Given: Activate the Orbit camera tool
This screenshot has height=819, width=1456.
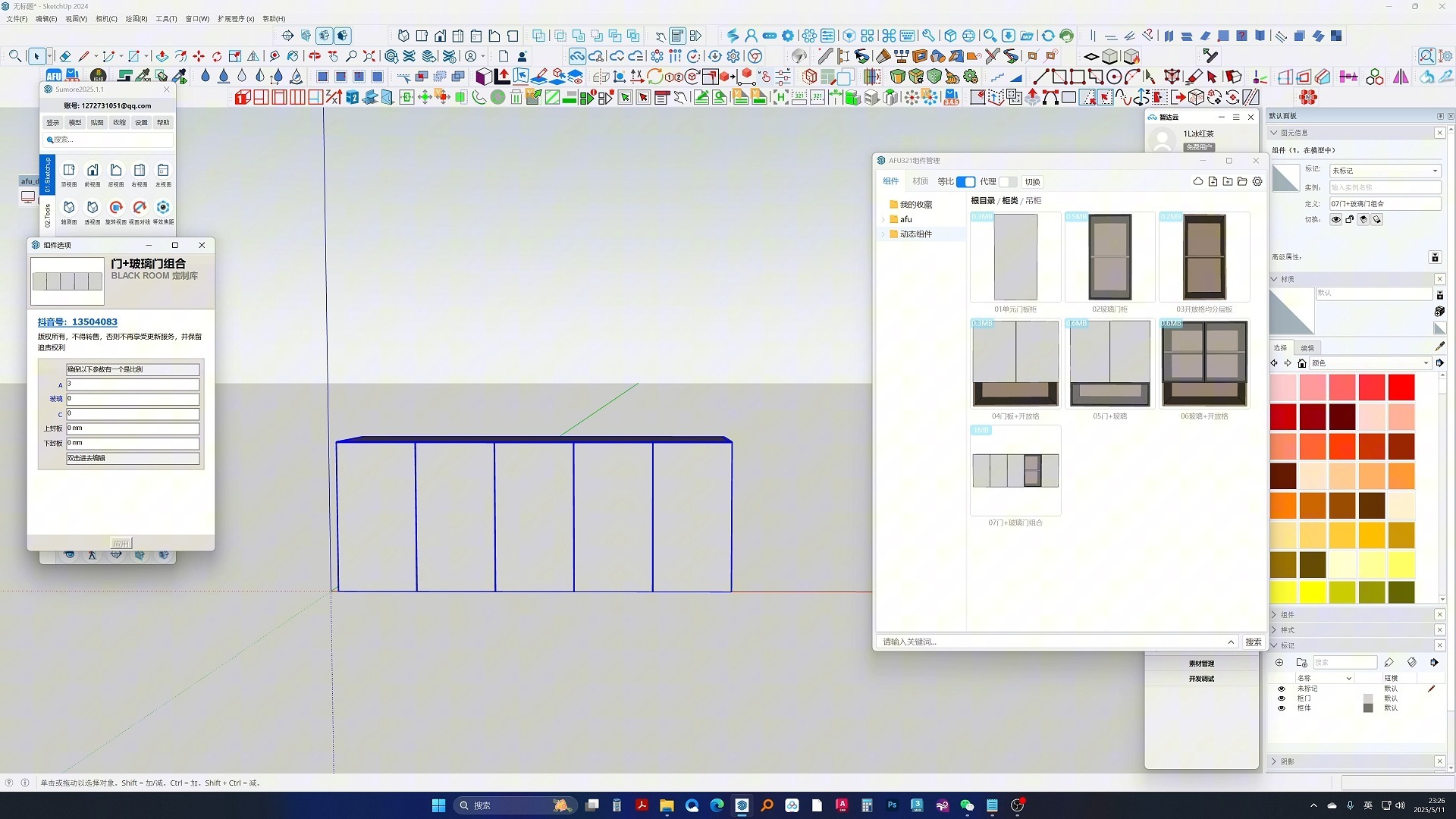Looking at the screenshot, I should 315,56.
